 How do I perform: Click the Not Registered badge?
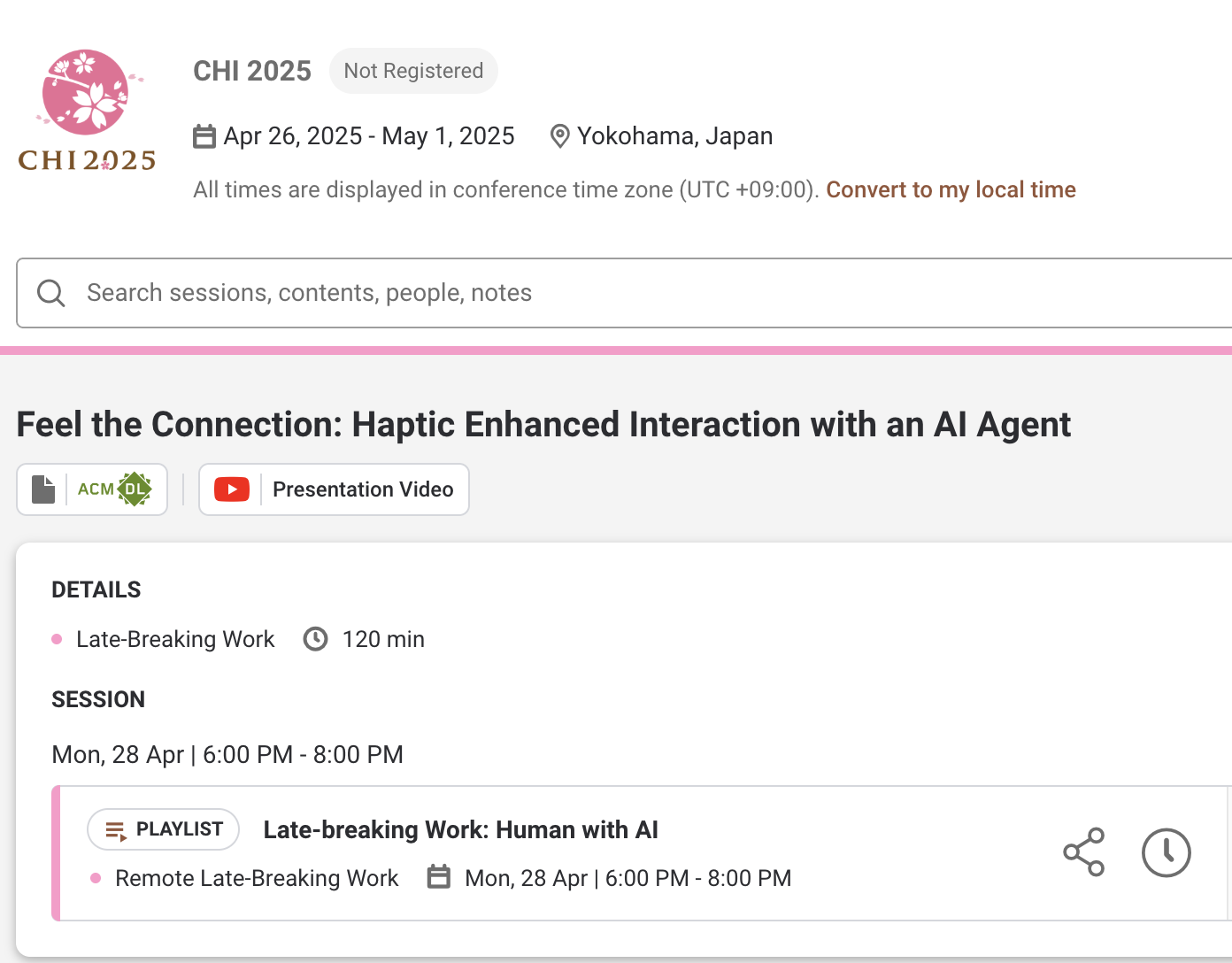point(413,71)
